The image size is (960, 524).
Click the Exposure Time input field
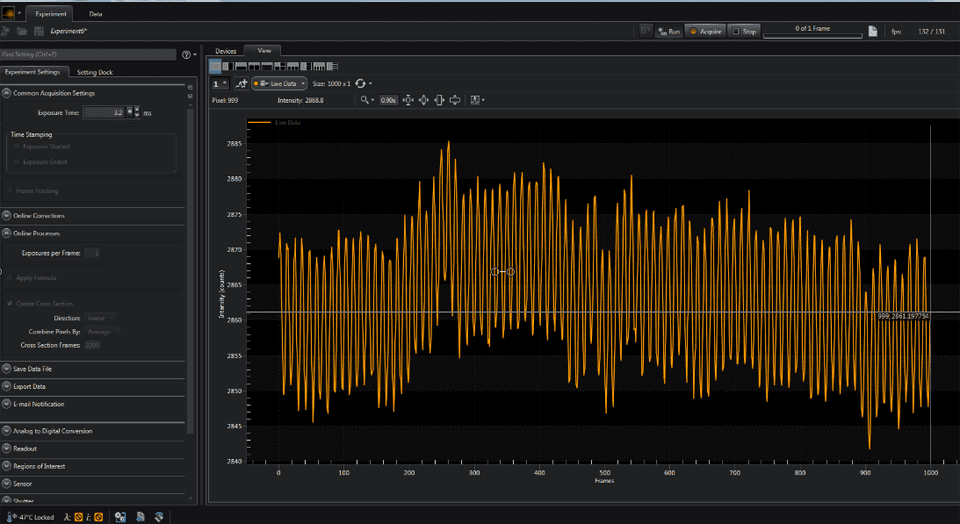click(104, 113)
